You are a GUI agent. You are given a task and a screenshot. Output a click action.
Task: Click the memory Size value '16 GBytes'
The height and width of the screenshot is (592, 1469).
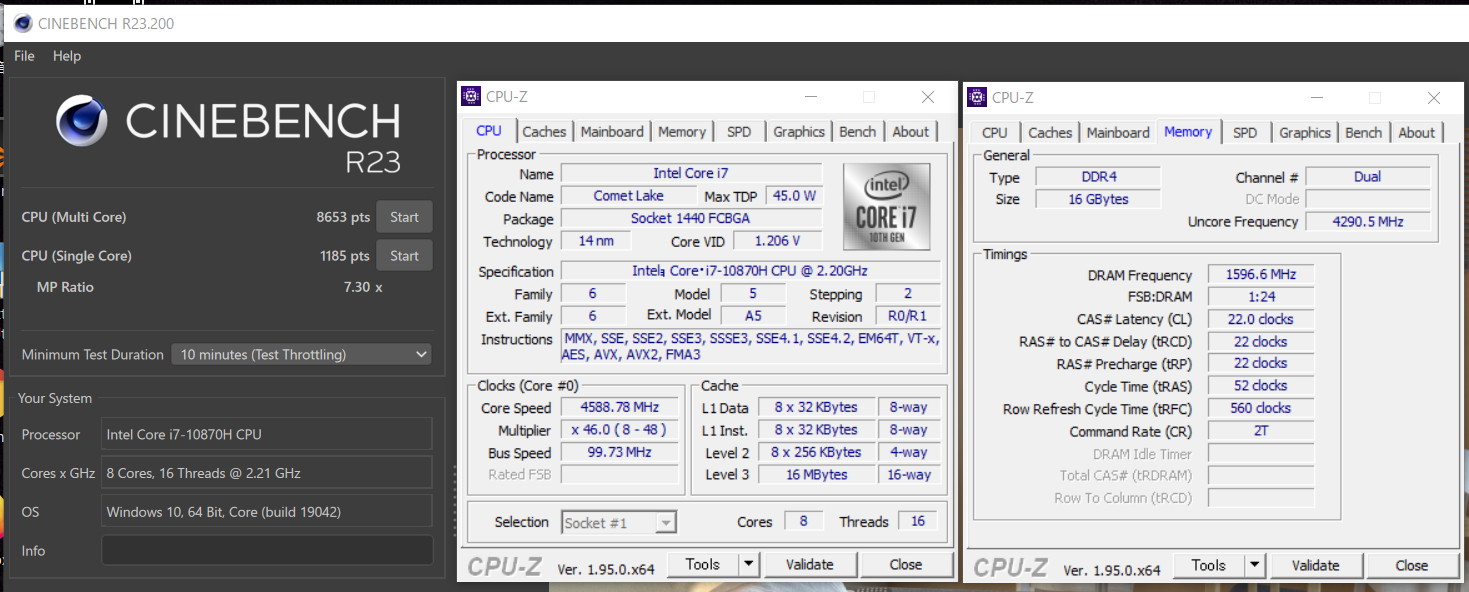coord(1098,199)
